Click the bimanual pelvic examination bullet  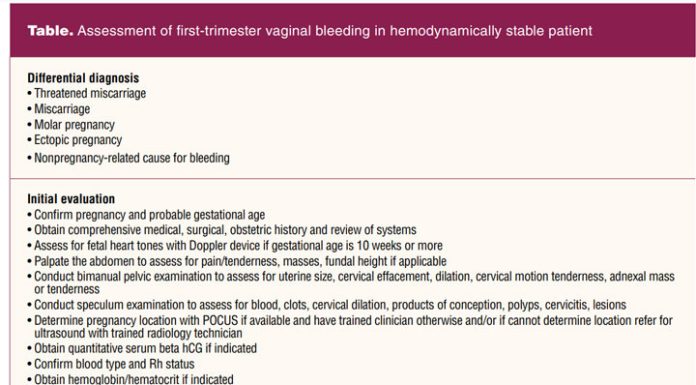tap(351, 283)
